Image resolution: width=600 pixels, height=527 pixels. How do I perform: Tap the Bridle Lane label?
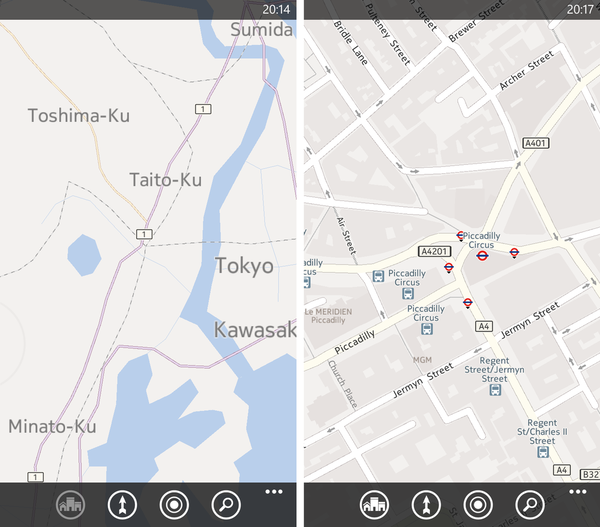pos(351,43)
